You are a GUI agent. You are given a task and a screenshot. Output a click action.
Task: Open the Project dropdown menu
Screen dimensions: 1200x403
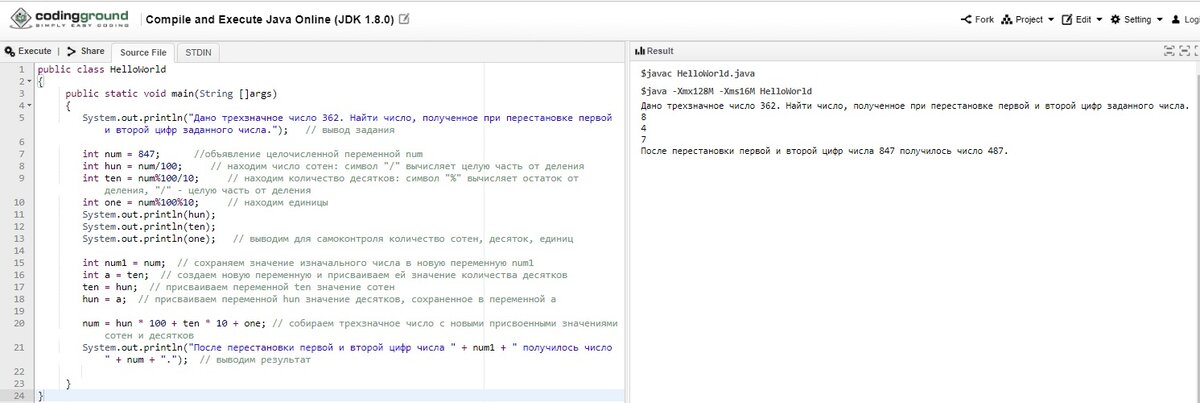[x=1029, y=19]
